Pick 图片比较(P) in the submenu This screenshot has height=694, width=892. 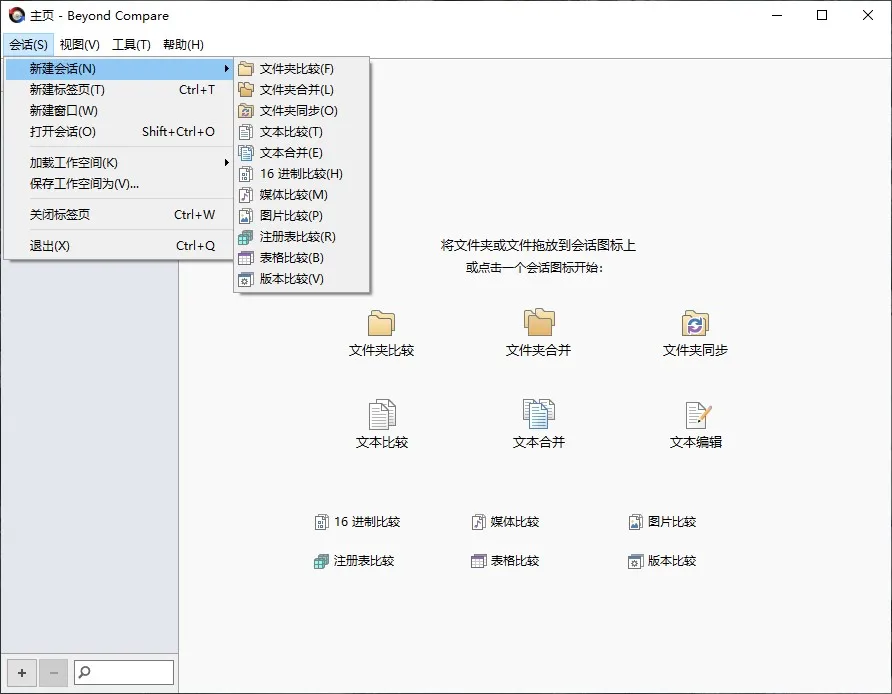(x=302, y=216)
